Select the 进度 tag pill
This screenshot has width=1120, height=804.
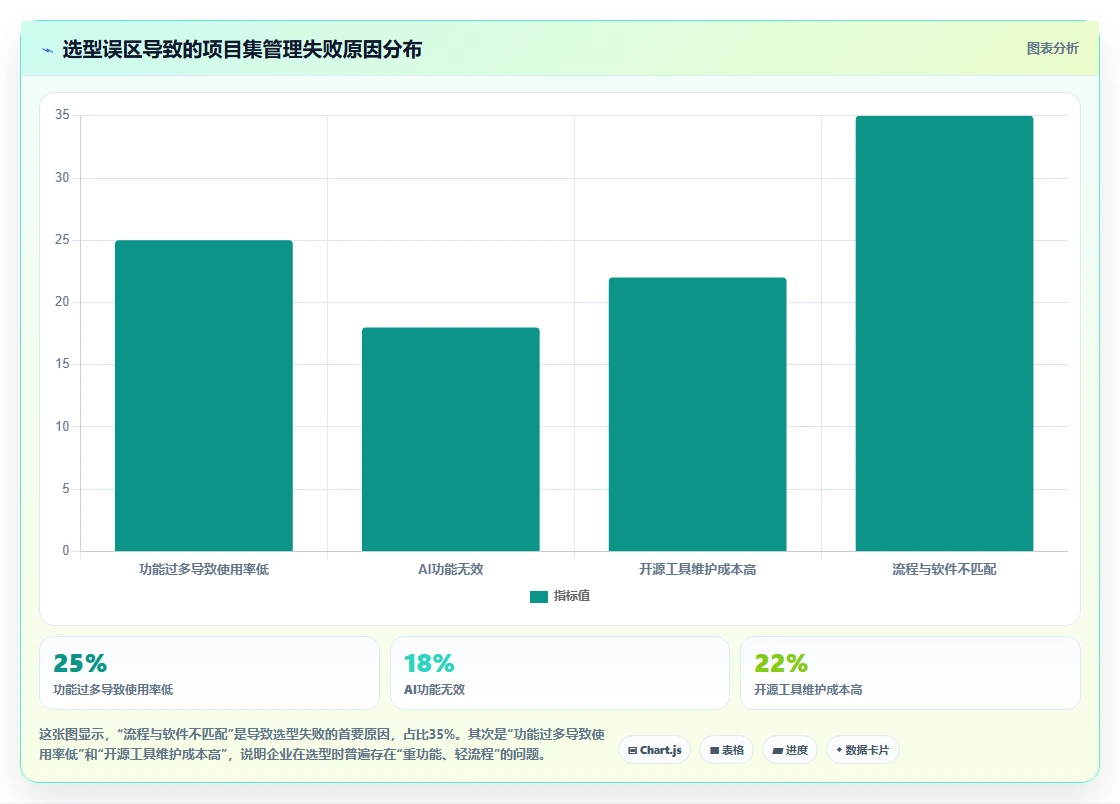[790, 750]
